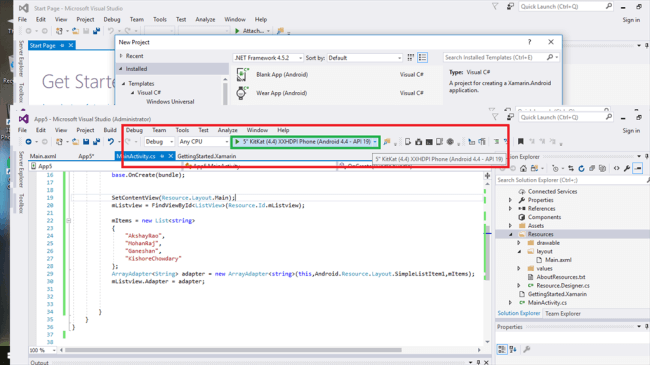The width and height of the screenshot is (650, 365).
Task: Collapse the mItems list code block
Action: coord(69,221)
